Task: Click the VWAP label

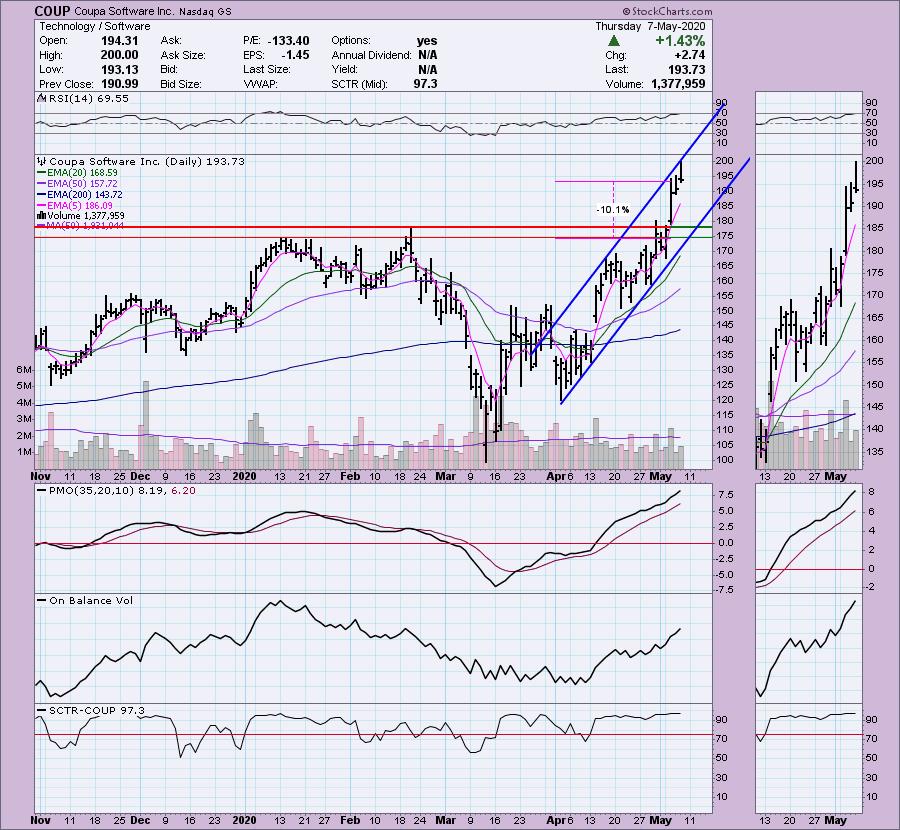Action: click(260, 84)
